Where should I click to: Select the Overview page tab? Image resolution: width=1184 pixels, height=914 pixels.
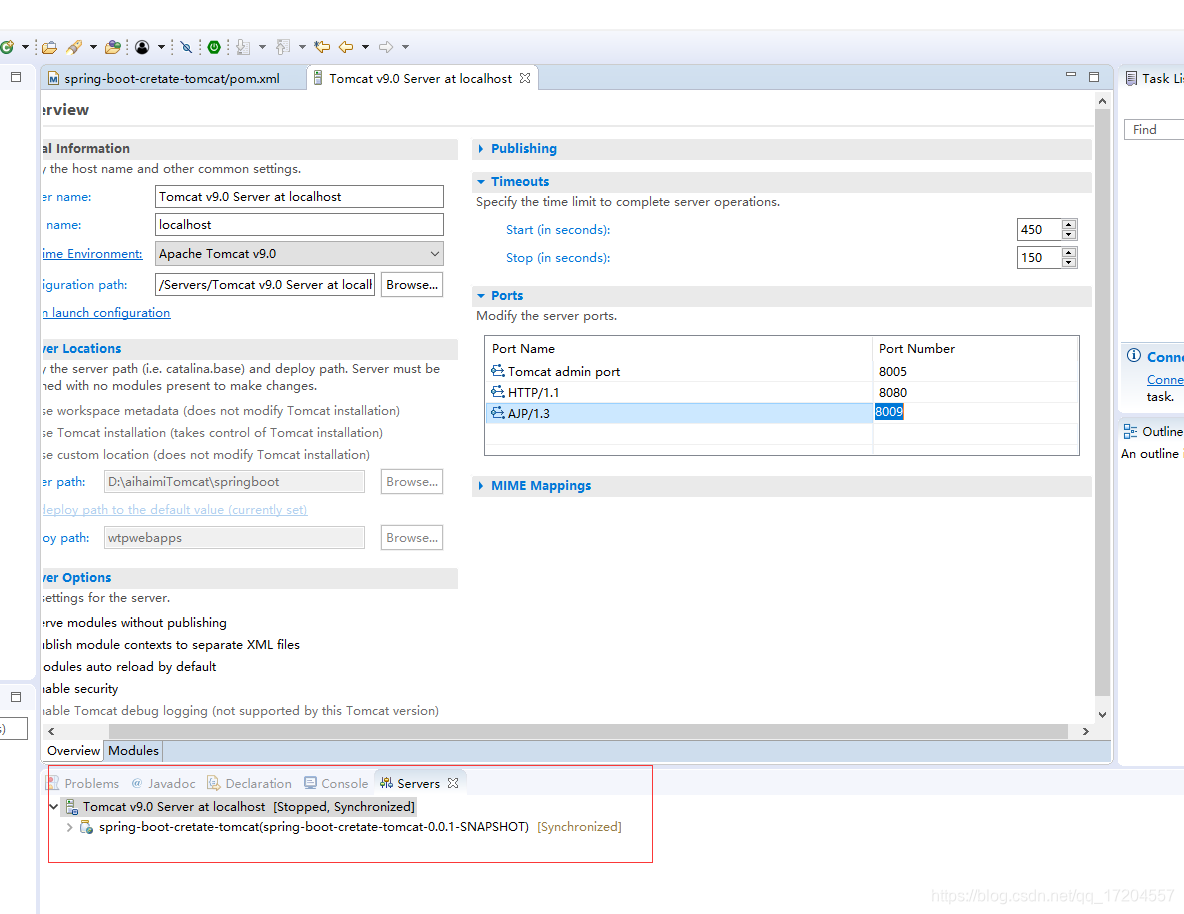click(x=73, y=751)
